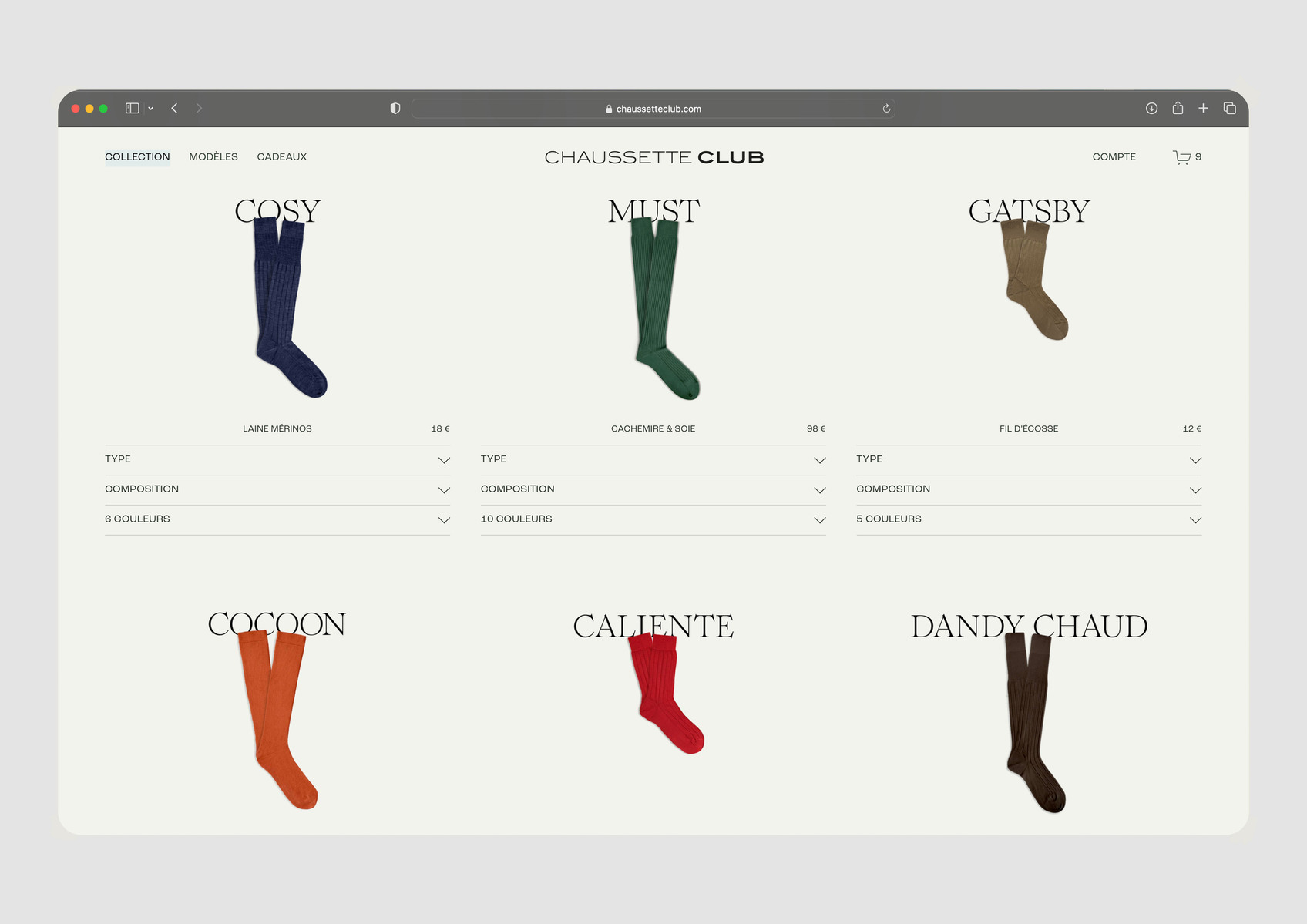Viewport: 1307px width, 924px height.
Task: Expand TYPE under the Gatsby sock
Action: pos(1029,459)
